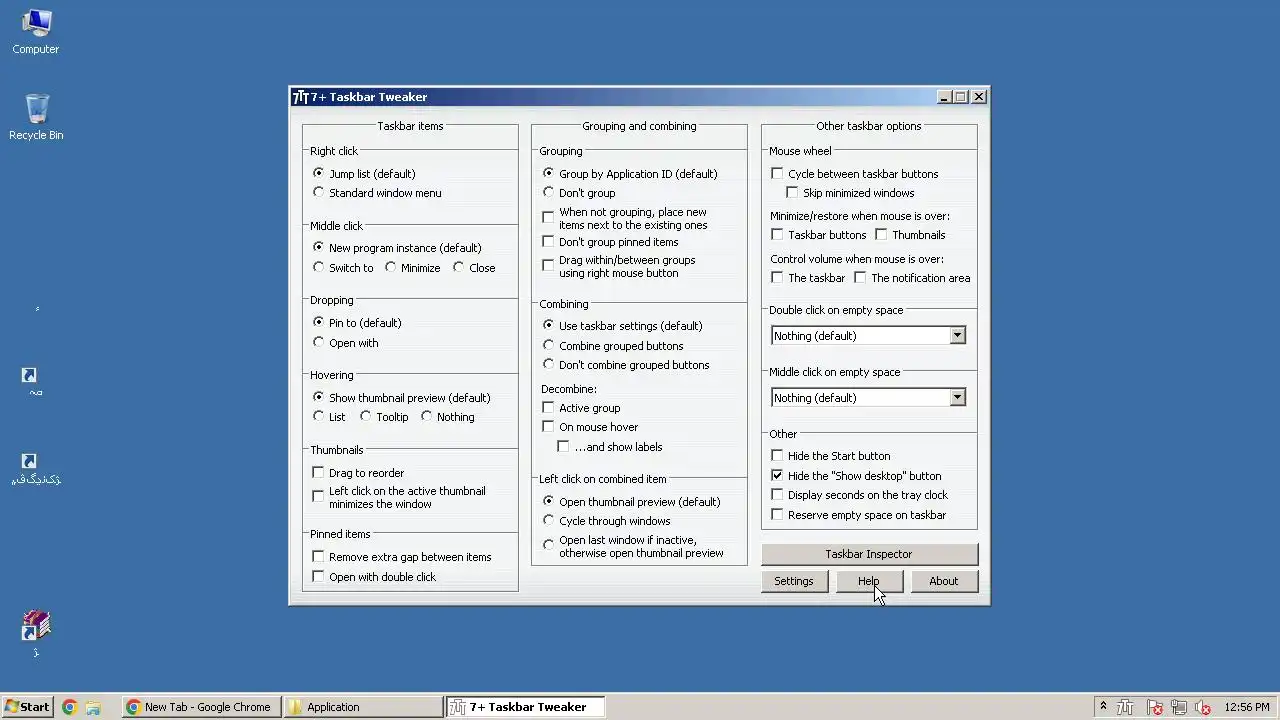Select Don't group radio button
The width and height of the screenshot is (1280, 720).
pyautogui.click(x=548, y=192)
